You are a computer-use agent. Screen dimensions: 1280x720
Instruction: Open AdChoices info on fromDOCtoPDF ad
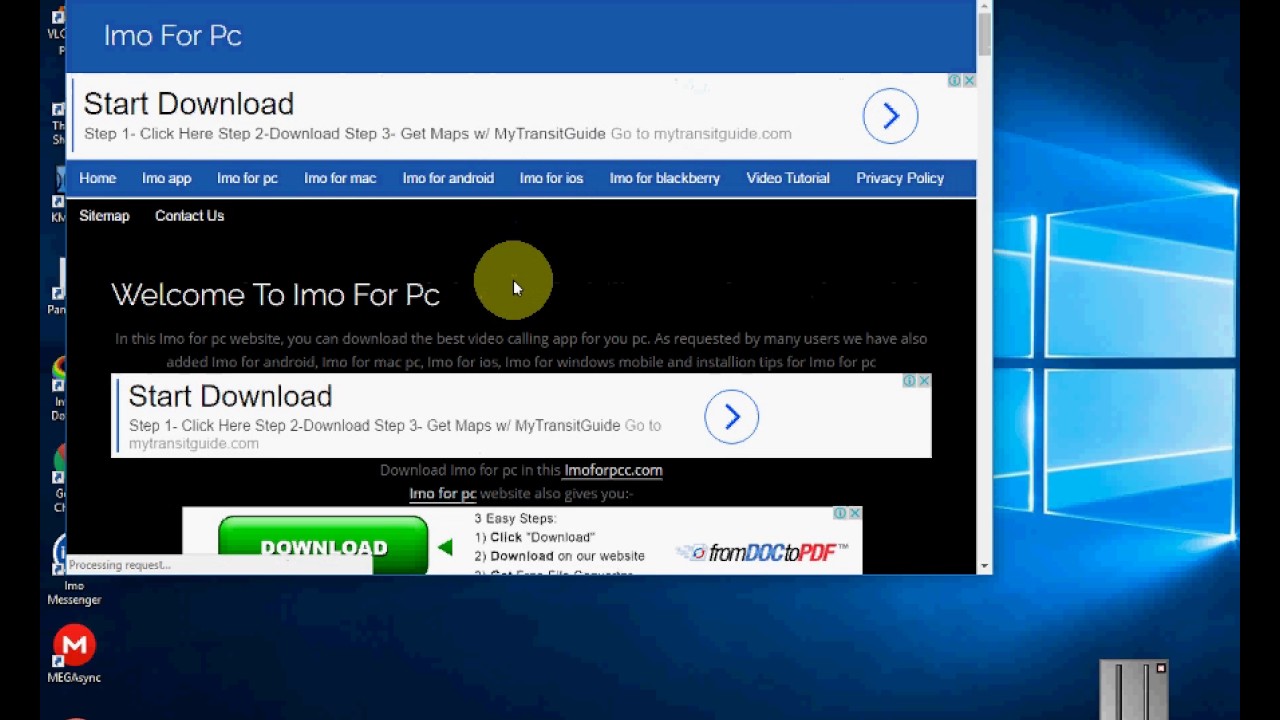[x=841, y=513]
